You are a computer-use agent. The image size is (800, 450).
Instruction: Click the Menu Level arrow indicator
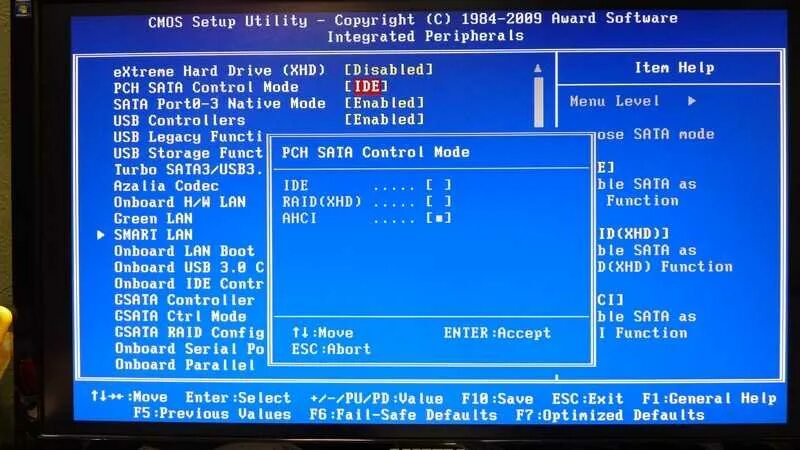pyautogui.click(x=691, y=101)
